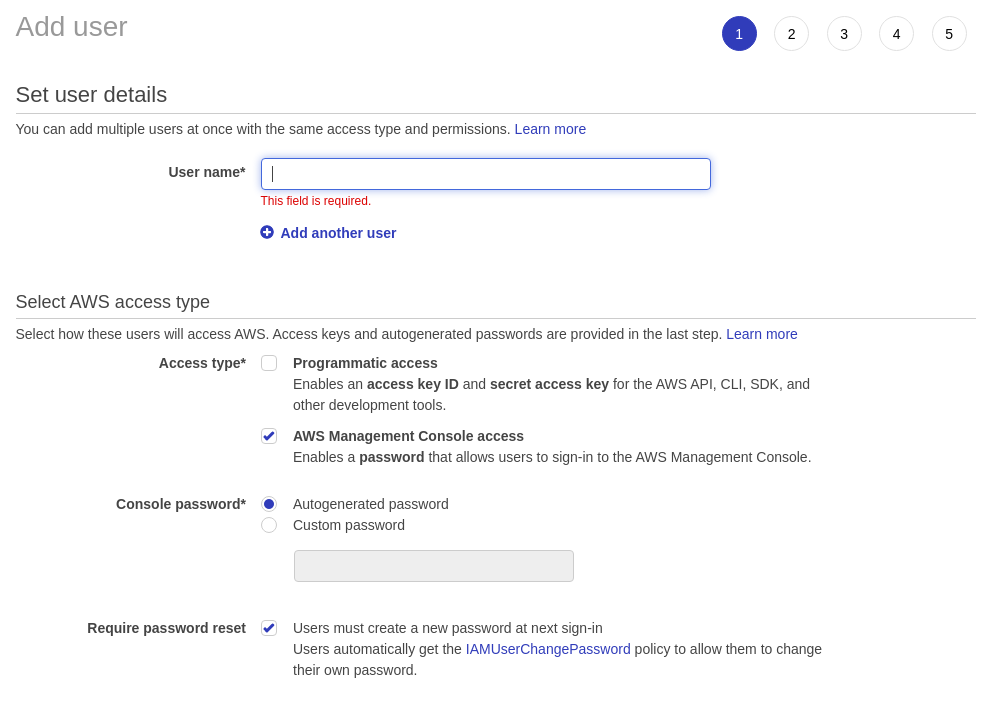Viewport: 993px width, 701px height.
Task: Click the Custom password label text
Action: tap(349, 525)
